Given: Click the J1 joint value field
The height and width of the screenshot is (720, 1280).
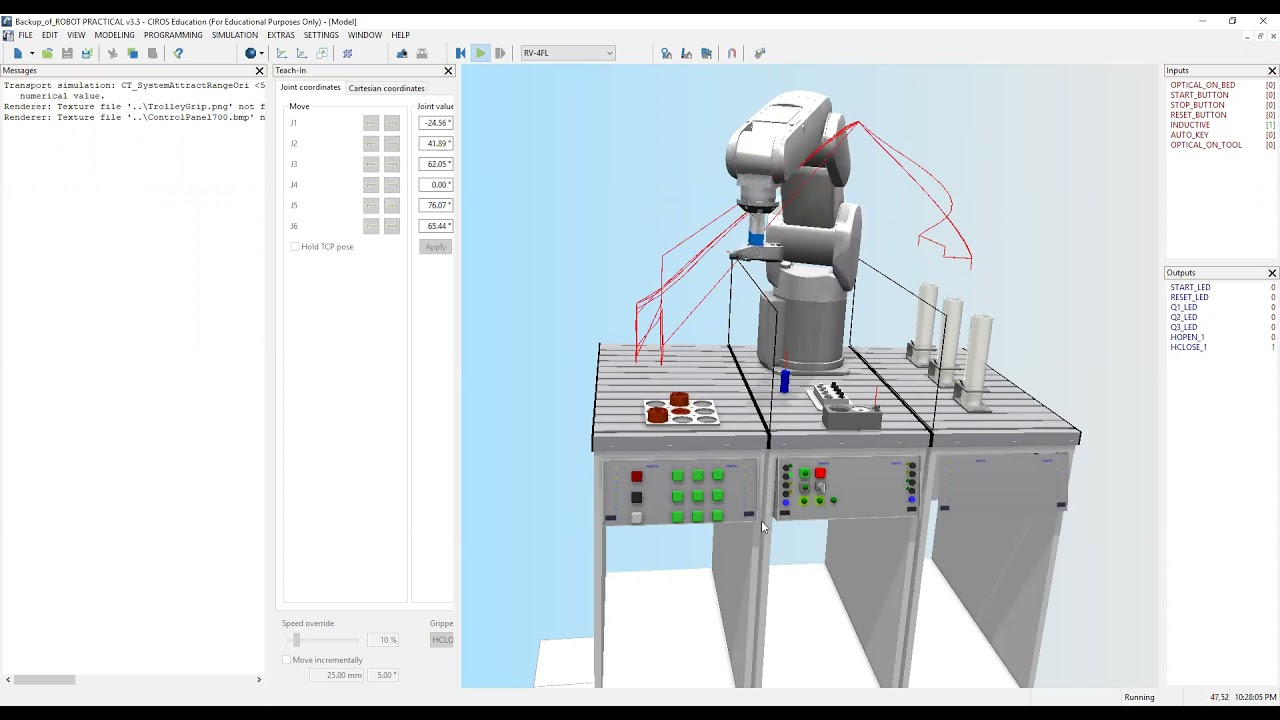Looking at the screenshot, I should (x=436, y=123).
